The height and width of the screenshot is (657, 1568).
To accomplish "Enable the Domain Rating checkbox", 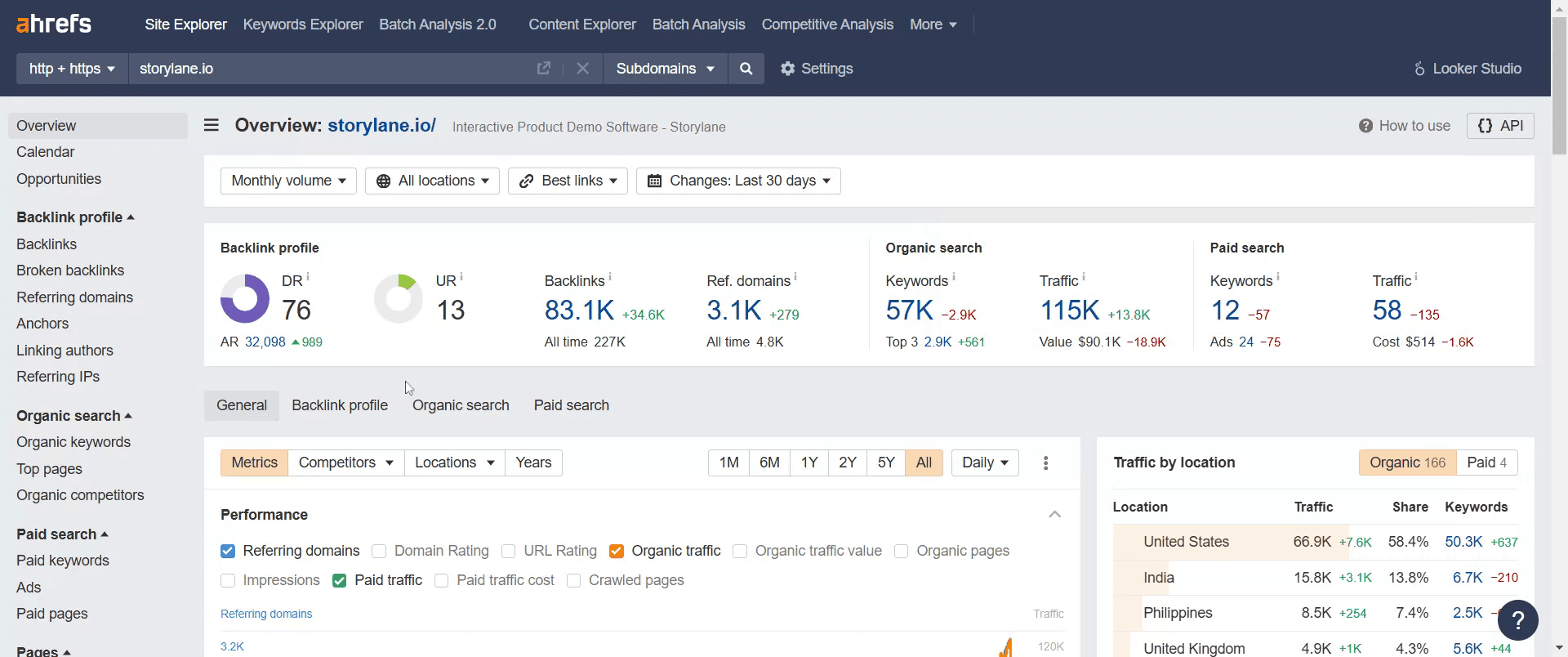I will click(x=379, y=551).
